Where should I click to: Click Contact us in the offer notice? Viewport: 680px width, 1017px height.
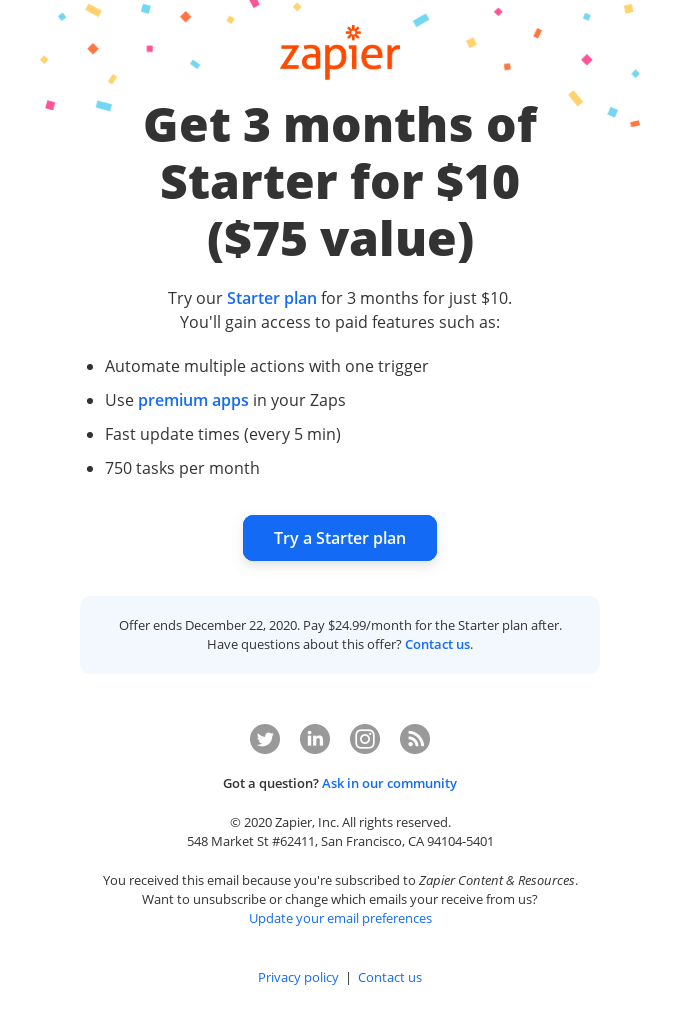coord(437,645)
